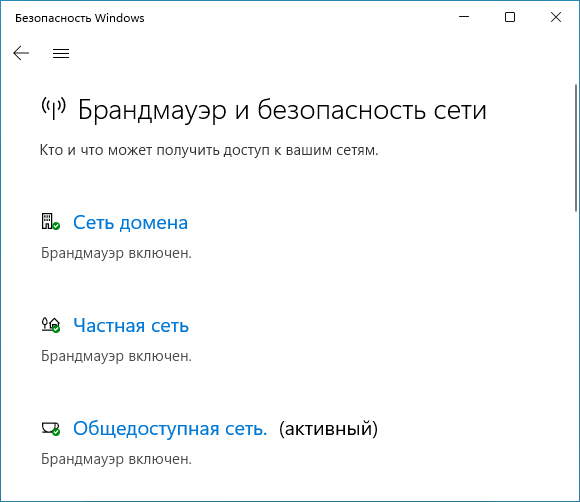Viewport: 580px width, 502px height.
Task: Click Брандмауэр включен under Сеть домена
Action: coord(116,253)
